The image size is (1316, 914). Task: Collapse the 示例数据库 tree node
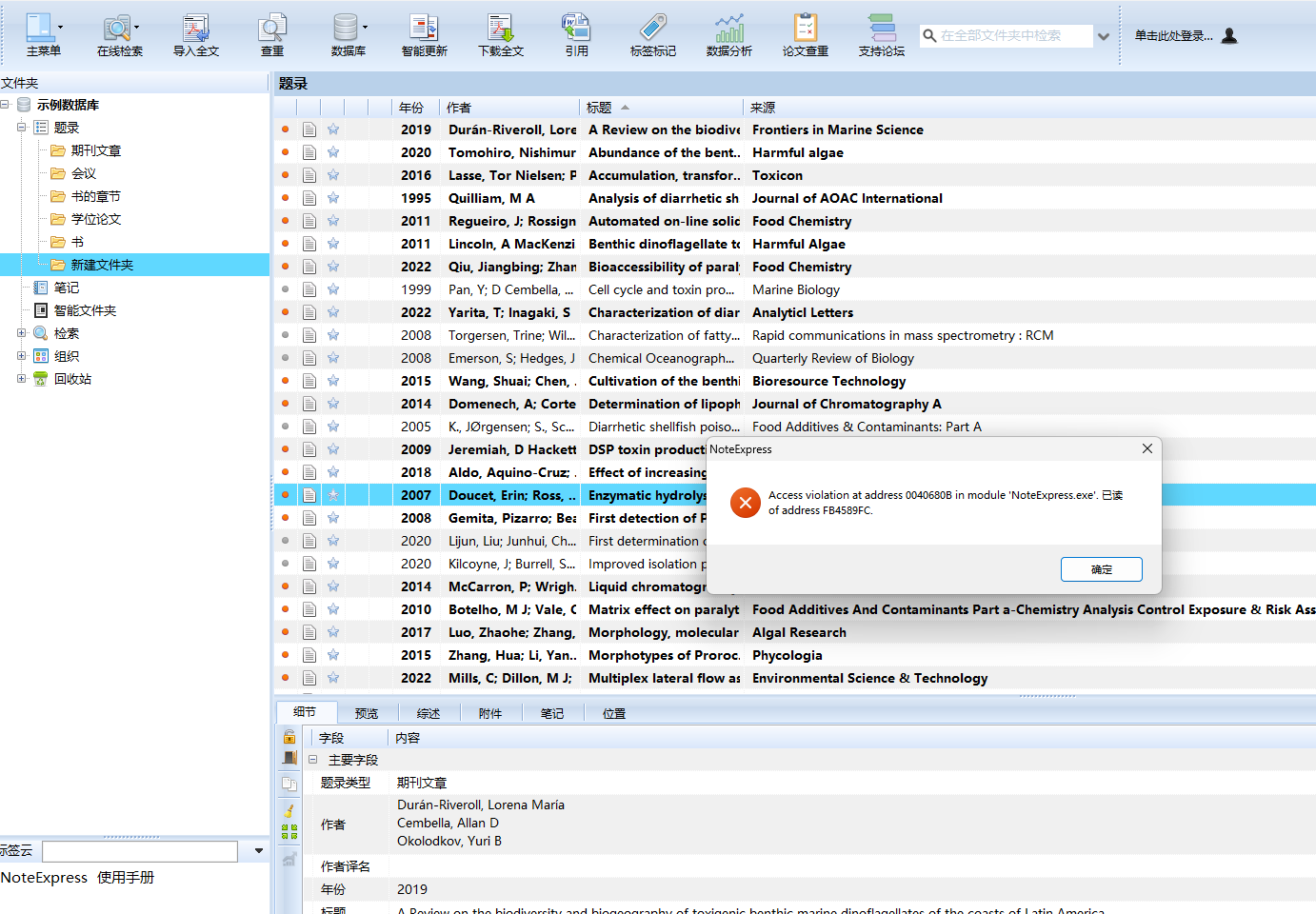[6, 105]
